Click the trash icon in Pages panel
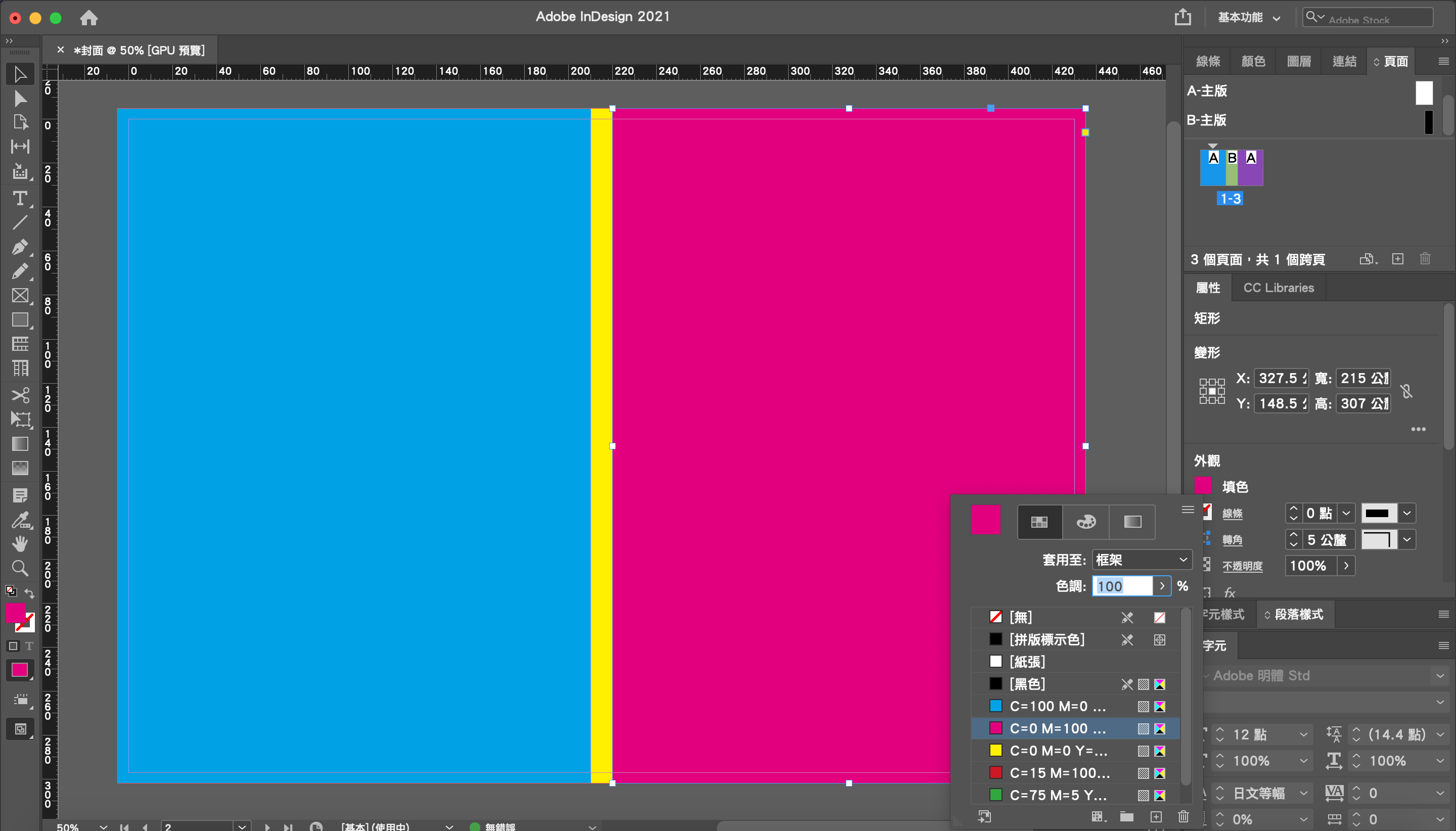1456x831 pixels. (x=1425, y=259)
